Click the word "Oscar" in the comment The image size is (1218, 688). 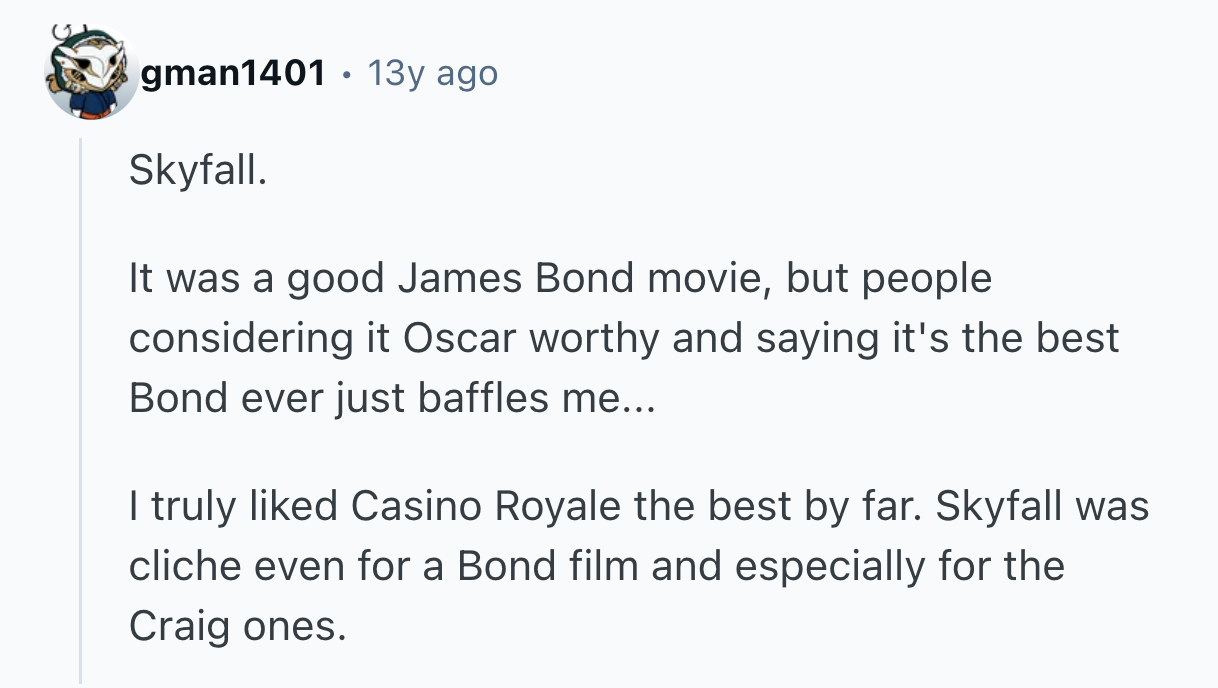point(460,338)
